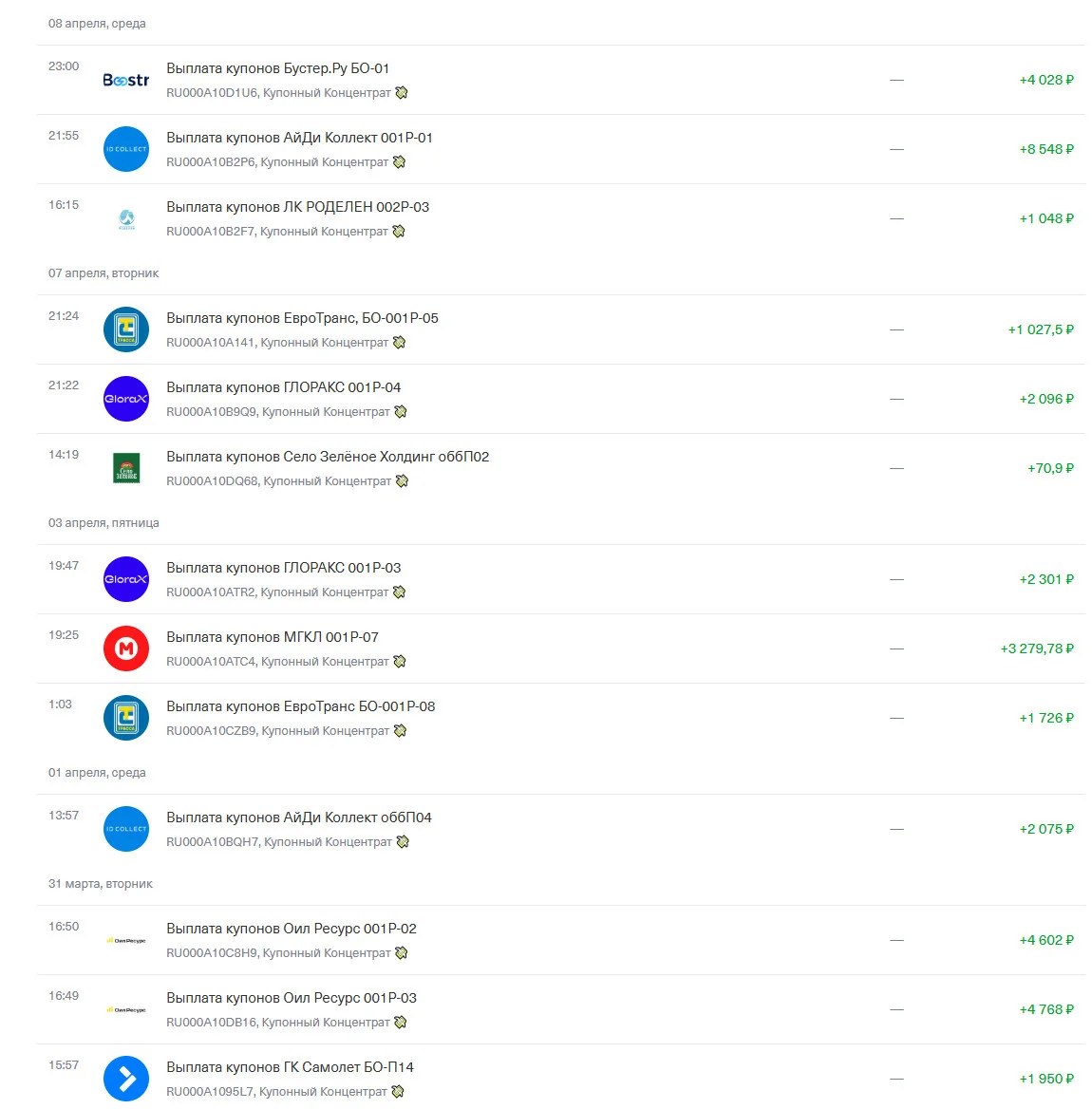Click strategy badge icon after RU000A10B2F7

click(399, 232)
